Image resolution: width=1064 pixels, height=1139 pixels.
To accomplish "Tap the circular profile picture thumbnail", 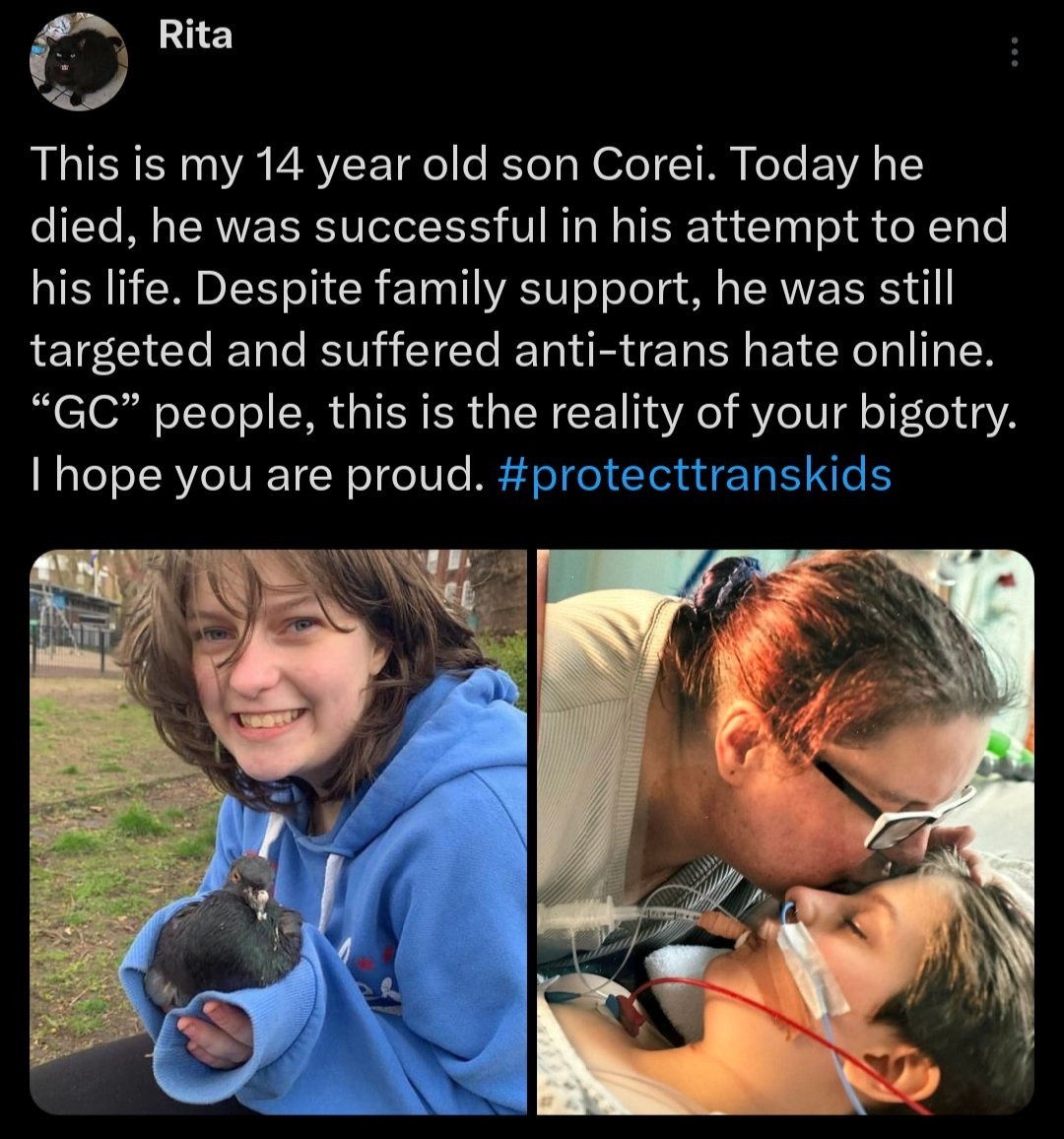I will (x=79, y=62).
